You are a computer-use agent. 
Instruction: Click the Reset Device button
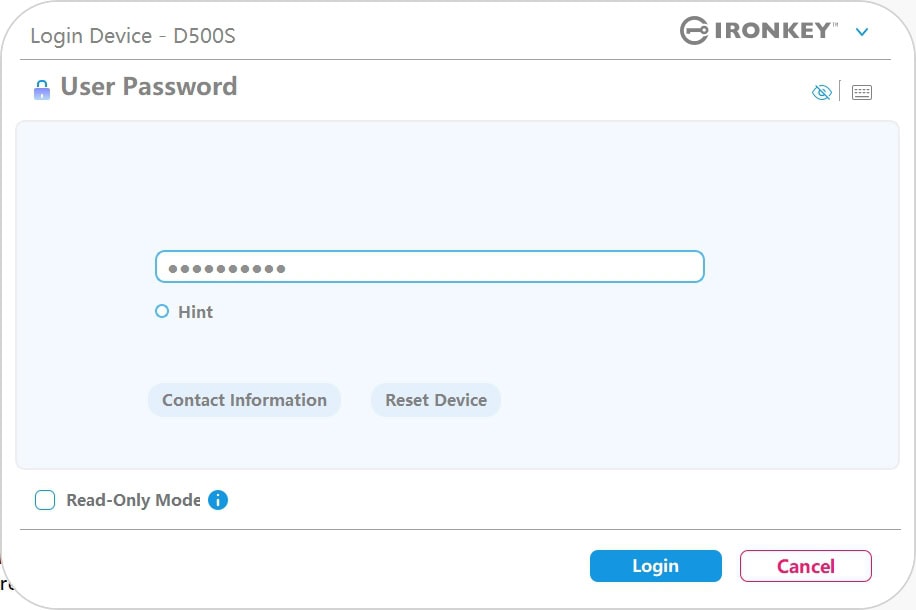click(x=436, y=400)
